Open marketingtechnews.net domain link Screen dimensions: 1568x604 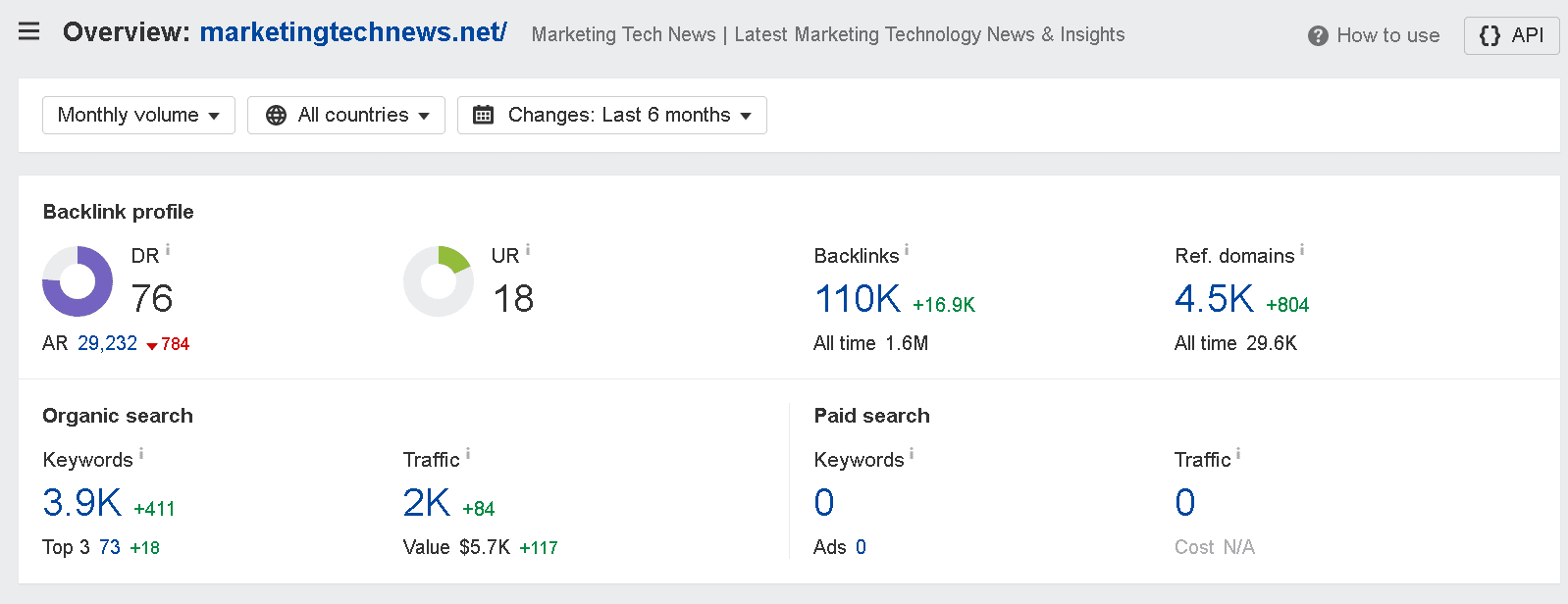[353, 32]
